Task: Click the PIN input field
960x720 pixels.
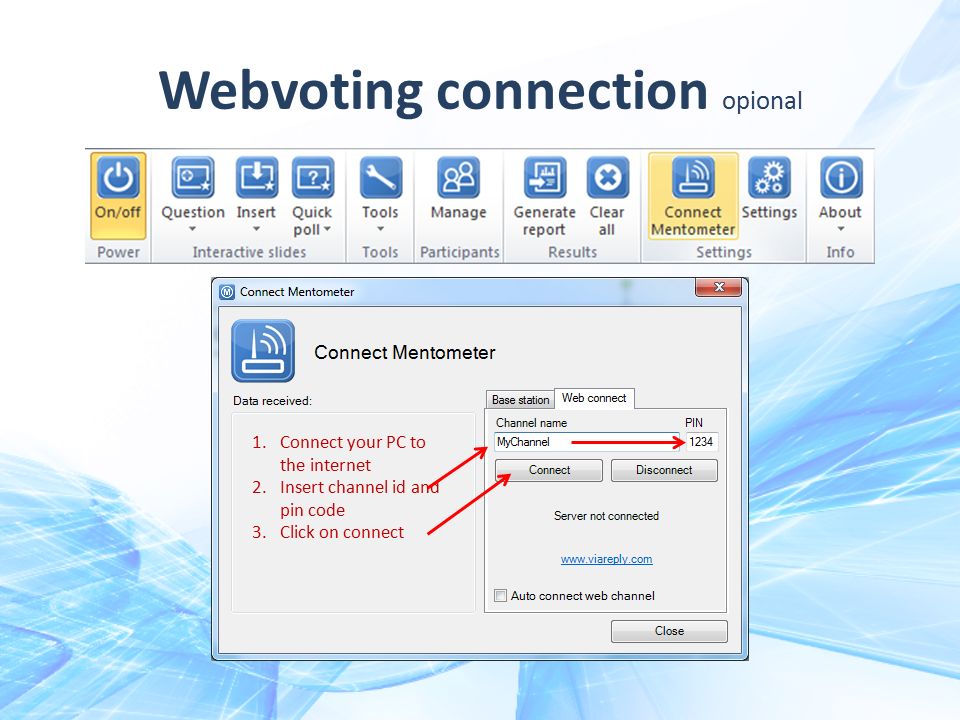Action: tap(702, 442)
